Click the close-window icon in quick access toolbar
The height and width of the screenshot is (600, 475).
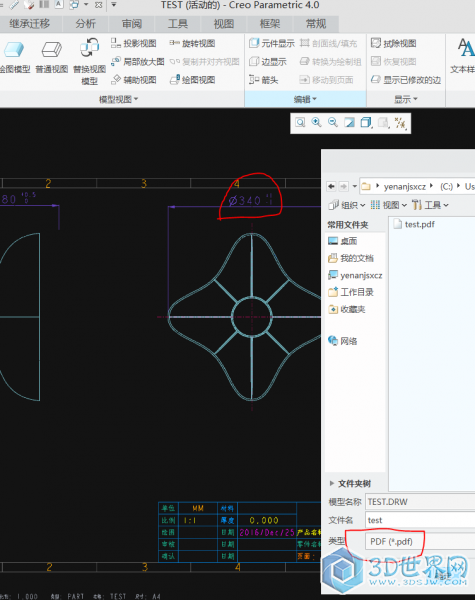pos(99,5)
